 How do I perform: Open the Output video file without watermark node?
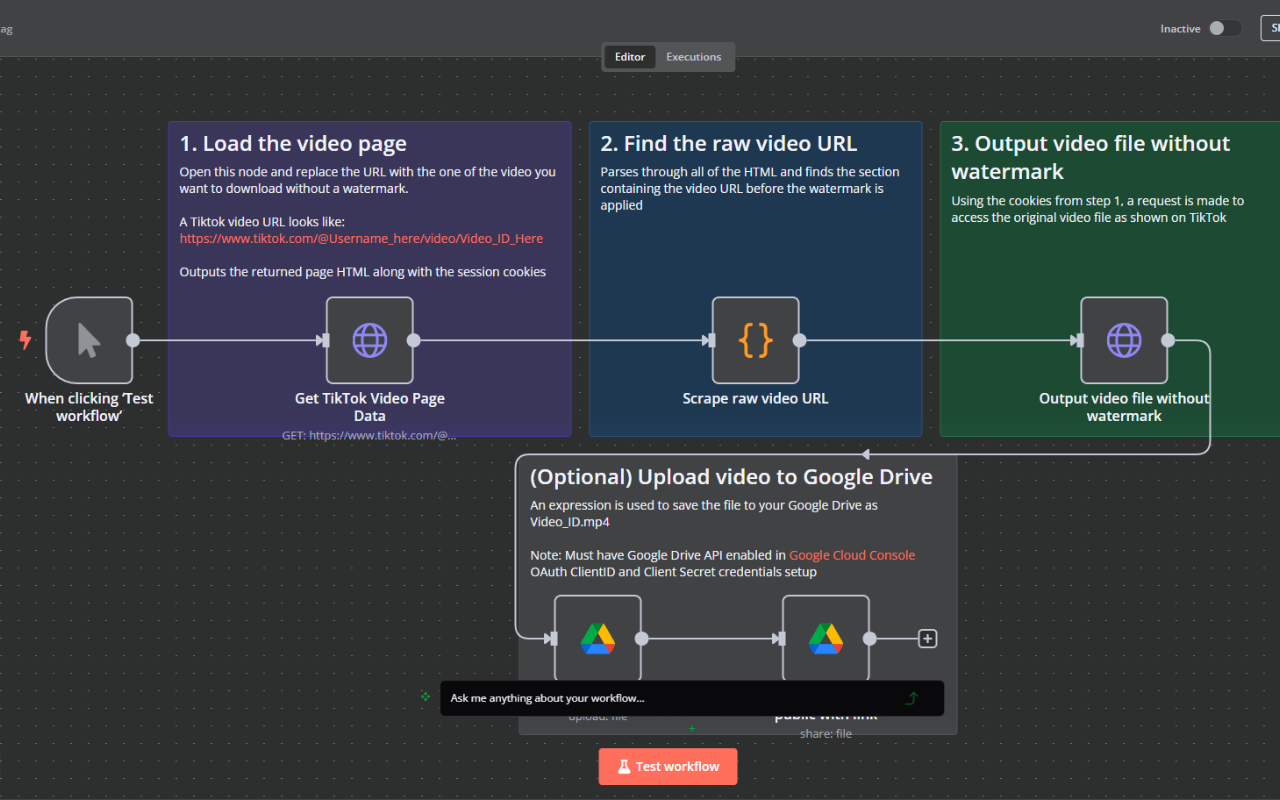(x=1123, y=340)
